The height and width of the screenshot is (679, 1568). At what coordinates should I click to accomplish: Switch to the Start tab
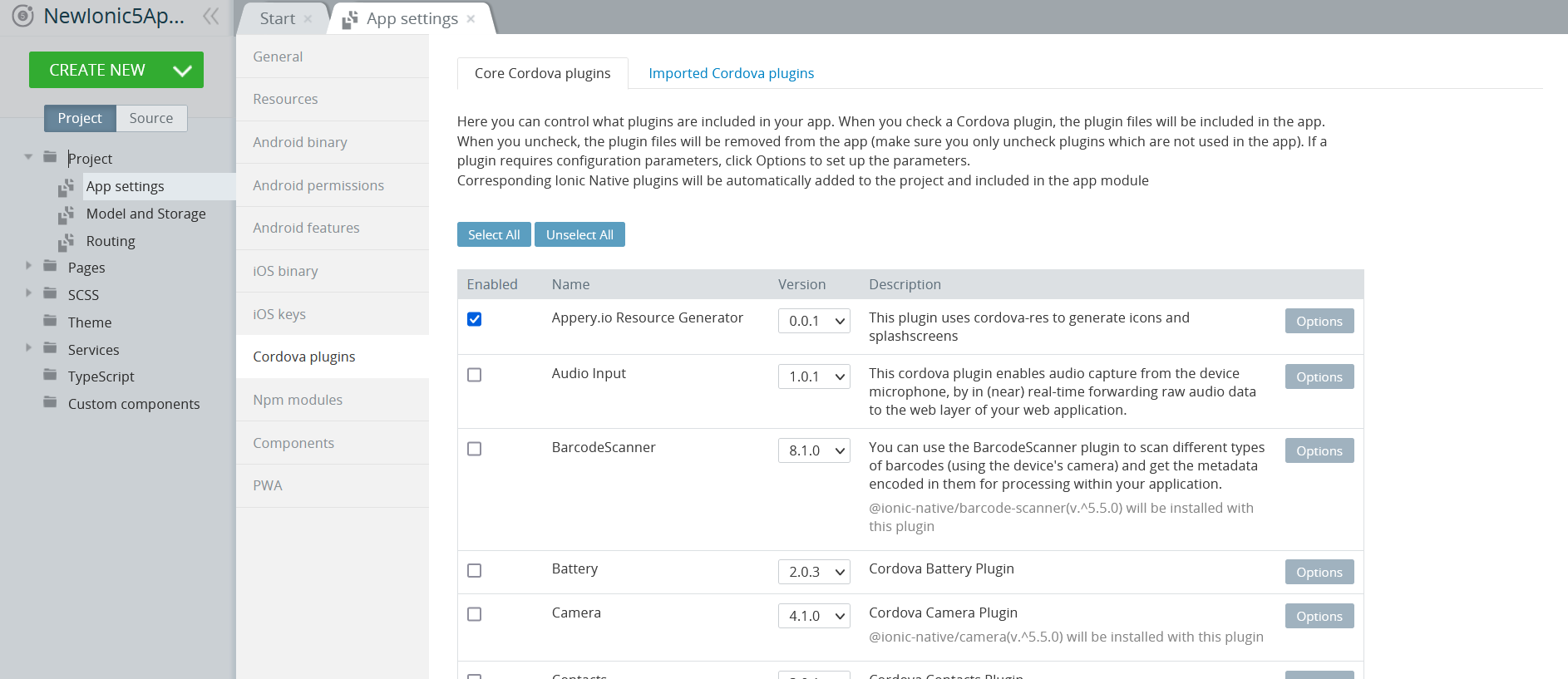[x=277, y=18]
